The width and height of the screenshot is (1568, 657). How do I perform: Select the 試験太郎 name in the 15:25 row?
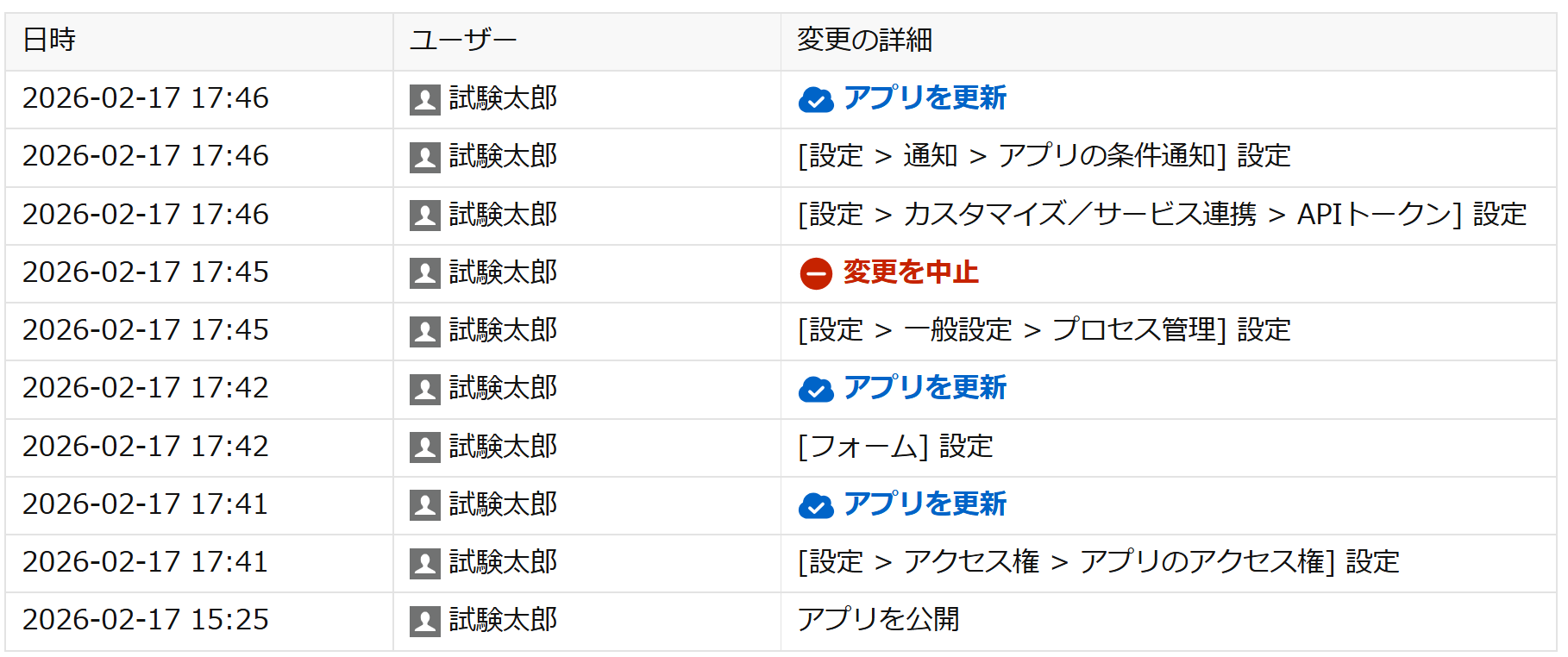click(503, 620)
